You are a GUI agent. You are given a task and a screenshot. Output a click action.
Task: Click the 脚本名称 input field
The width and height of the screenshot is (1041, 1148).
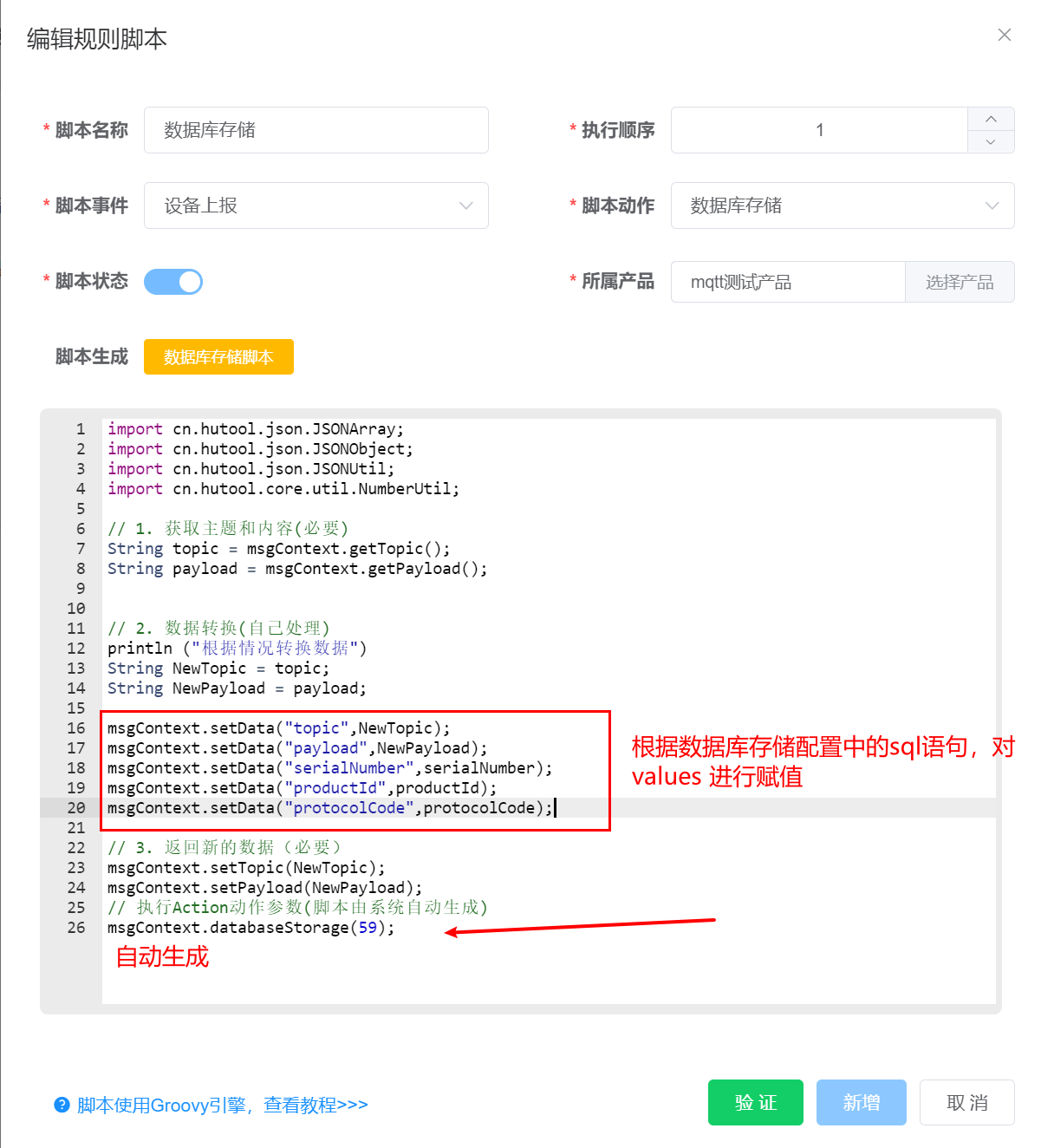(x=316, y=130)
